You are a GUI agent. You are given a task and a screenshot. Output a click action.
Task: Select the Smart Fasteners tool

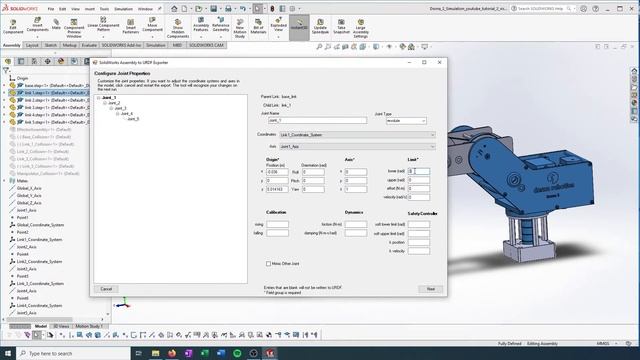[x=131, y=27]
